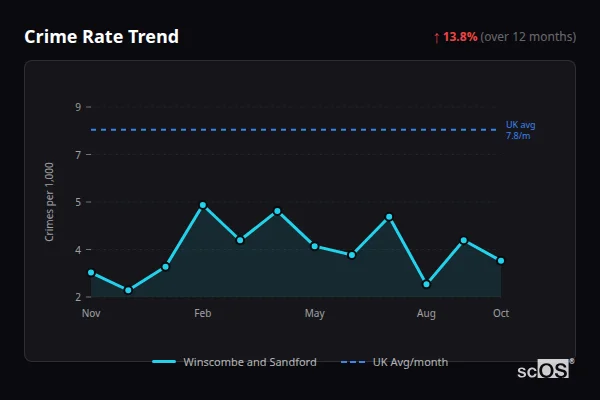Click the dashed UK average line
Viewport: 600px width, 400px height.
click(x=294, y=130)
